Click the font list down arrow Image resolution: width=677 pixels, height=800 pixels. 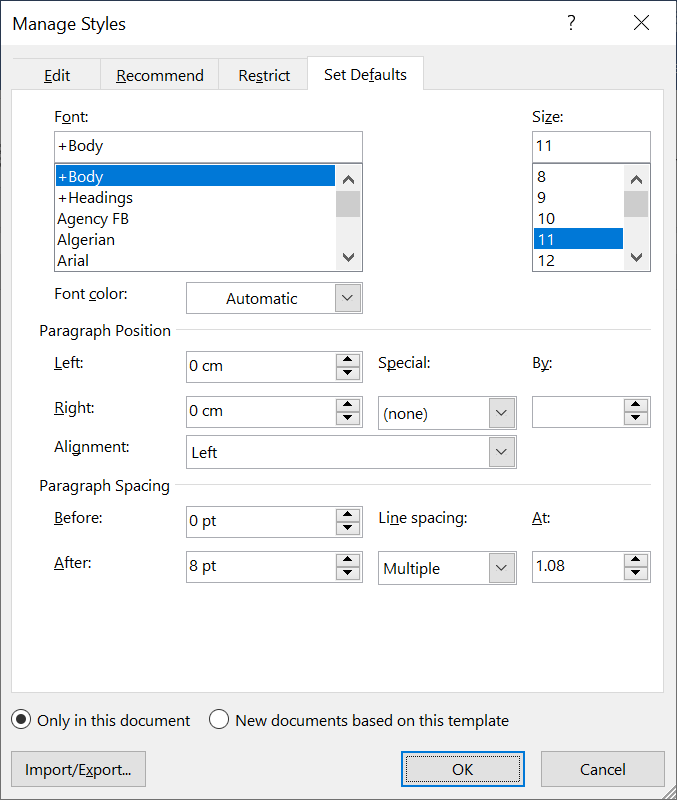[348, 257]
